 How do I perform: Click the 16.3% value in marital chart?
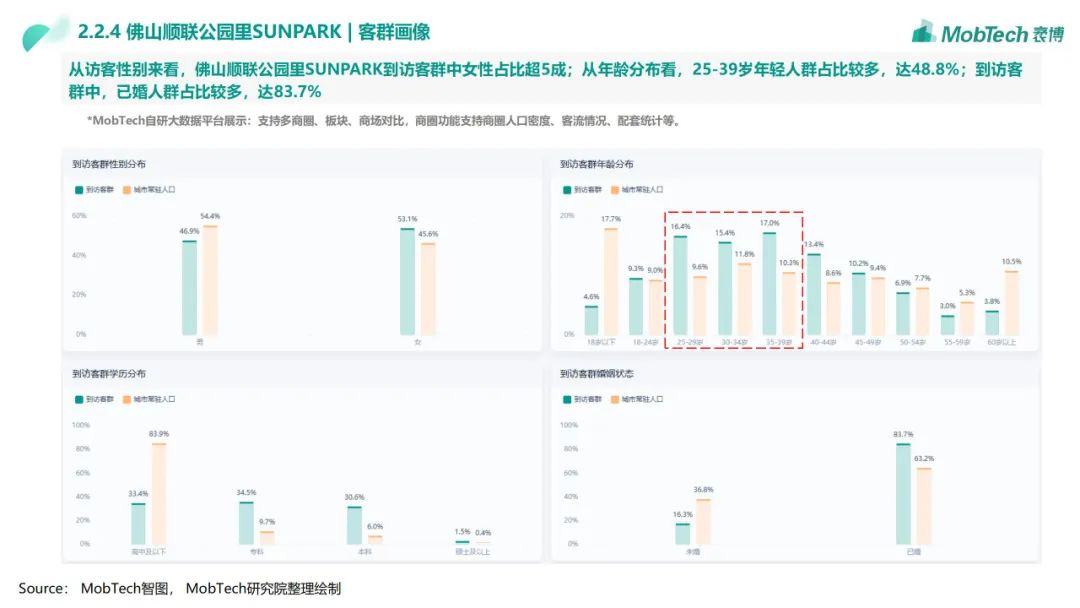(x=683, y=514)
